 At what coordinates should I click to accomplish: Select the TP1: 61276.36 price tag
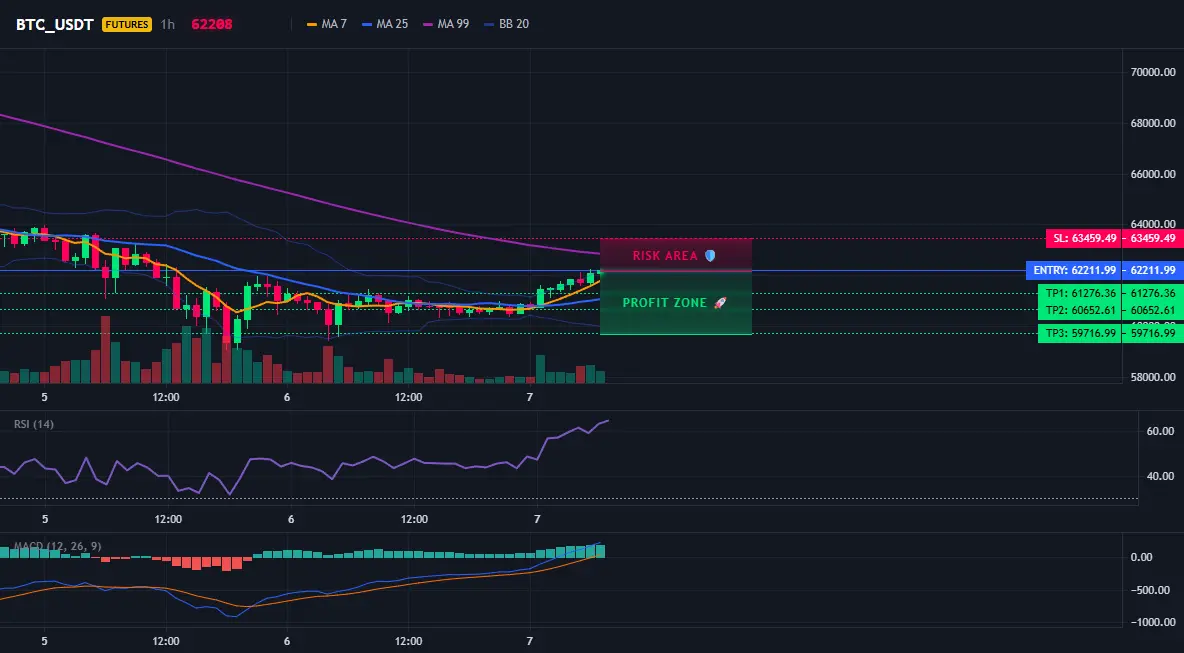[1079, 293]
